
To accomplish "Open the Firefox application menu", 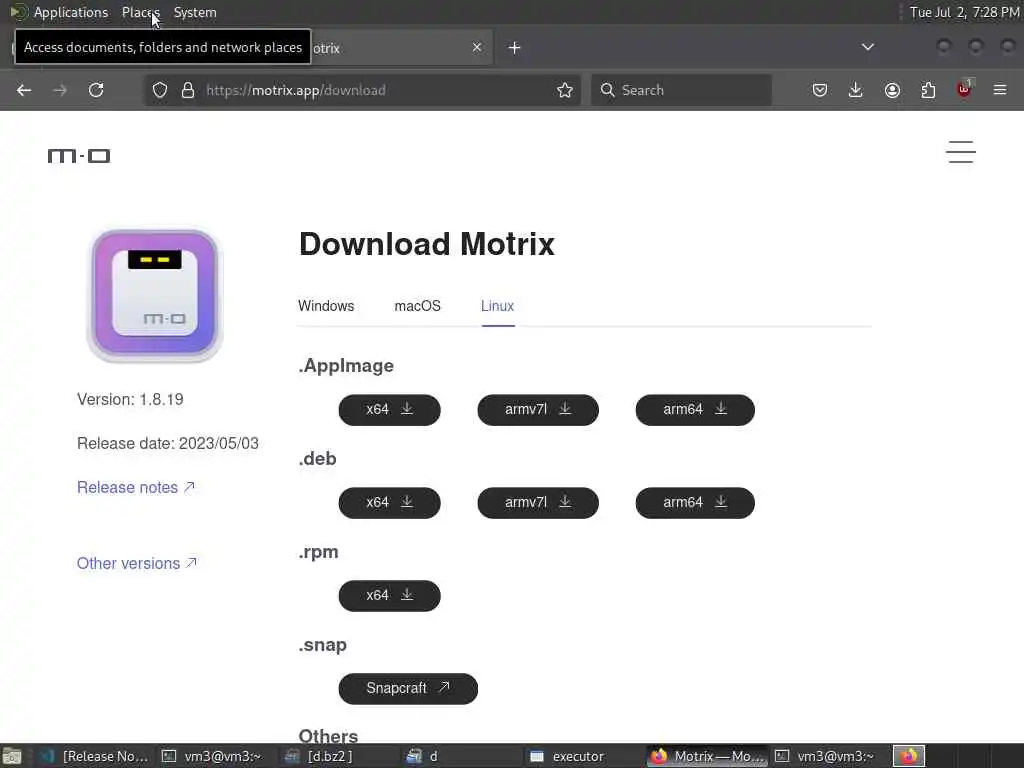I will click(1000, 90).
